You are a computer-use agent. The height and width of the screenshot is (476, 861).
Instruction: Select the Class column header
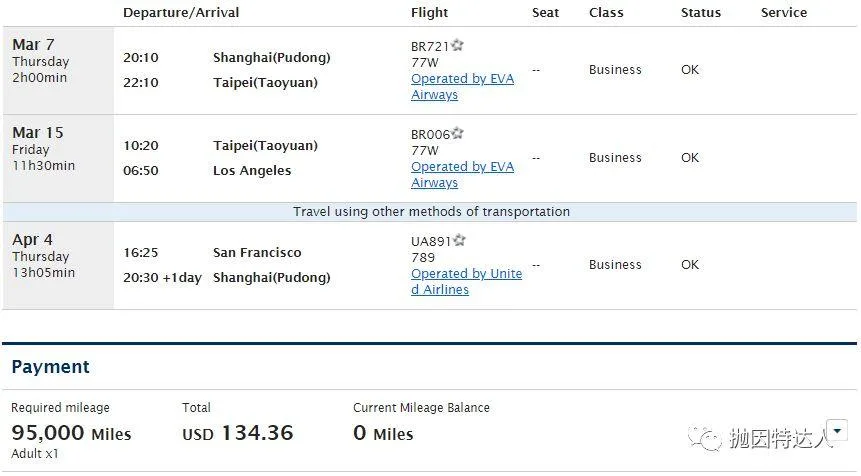coord(606,13)
